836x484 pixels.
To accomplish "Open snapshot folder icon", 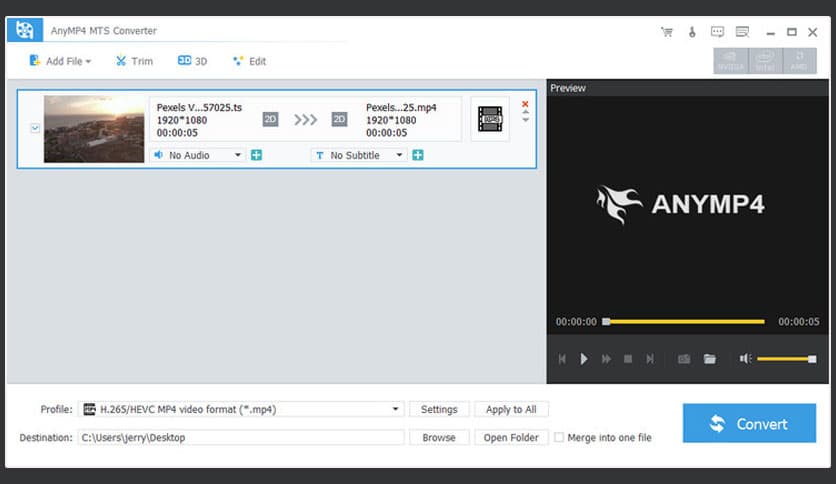I will (710, 359).
